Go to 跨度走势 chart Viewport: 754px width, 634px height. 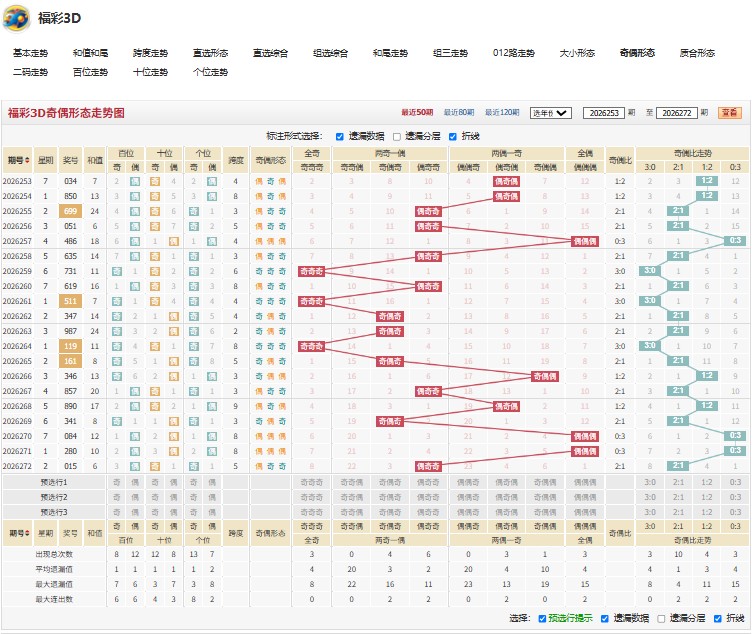click(x=151, y=53)
